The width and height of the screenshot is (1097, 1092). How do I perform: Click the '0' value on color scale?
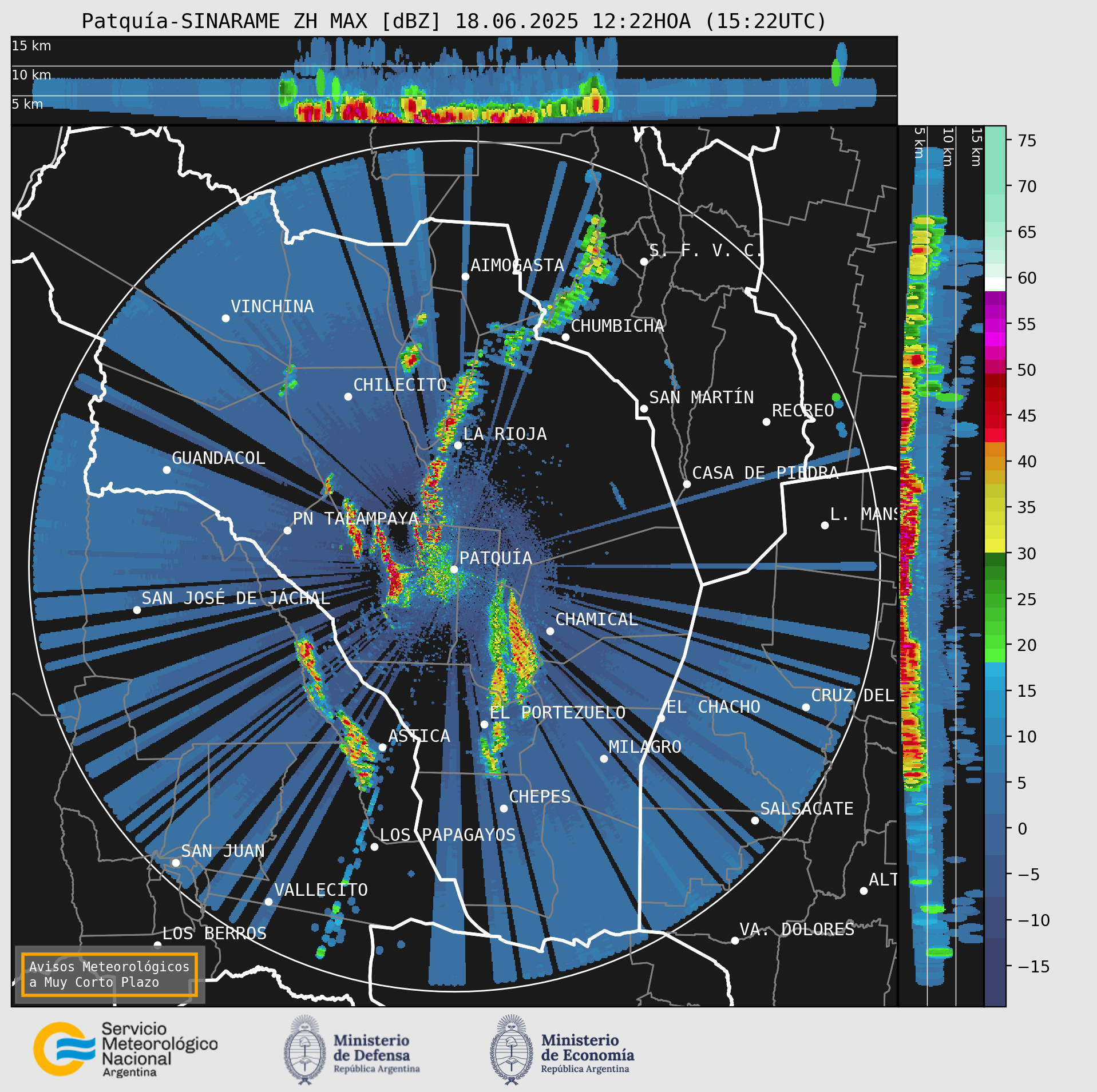(x=1023, y=829)
